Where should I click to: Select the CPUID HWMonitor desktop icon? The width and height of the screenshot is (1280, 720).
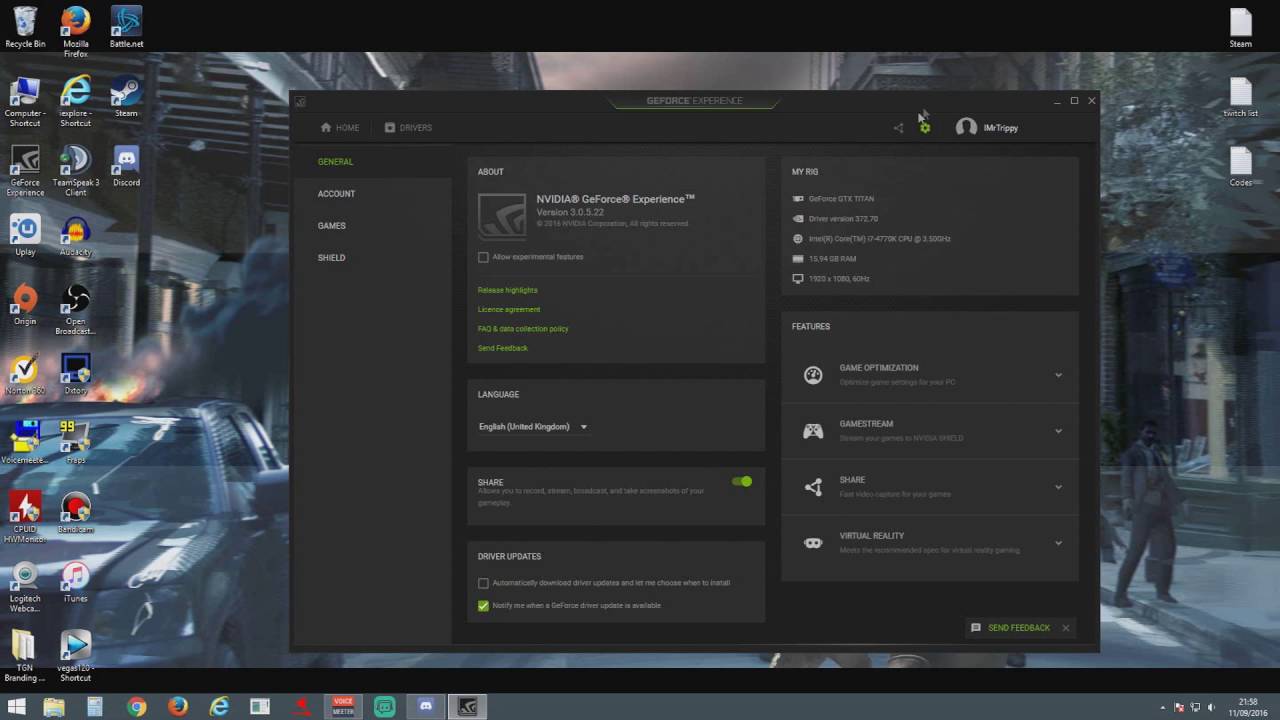pos(25,517)
